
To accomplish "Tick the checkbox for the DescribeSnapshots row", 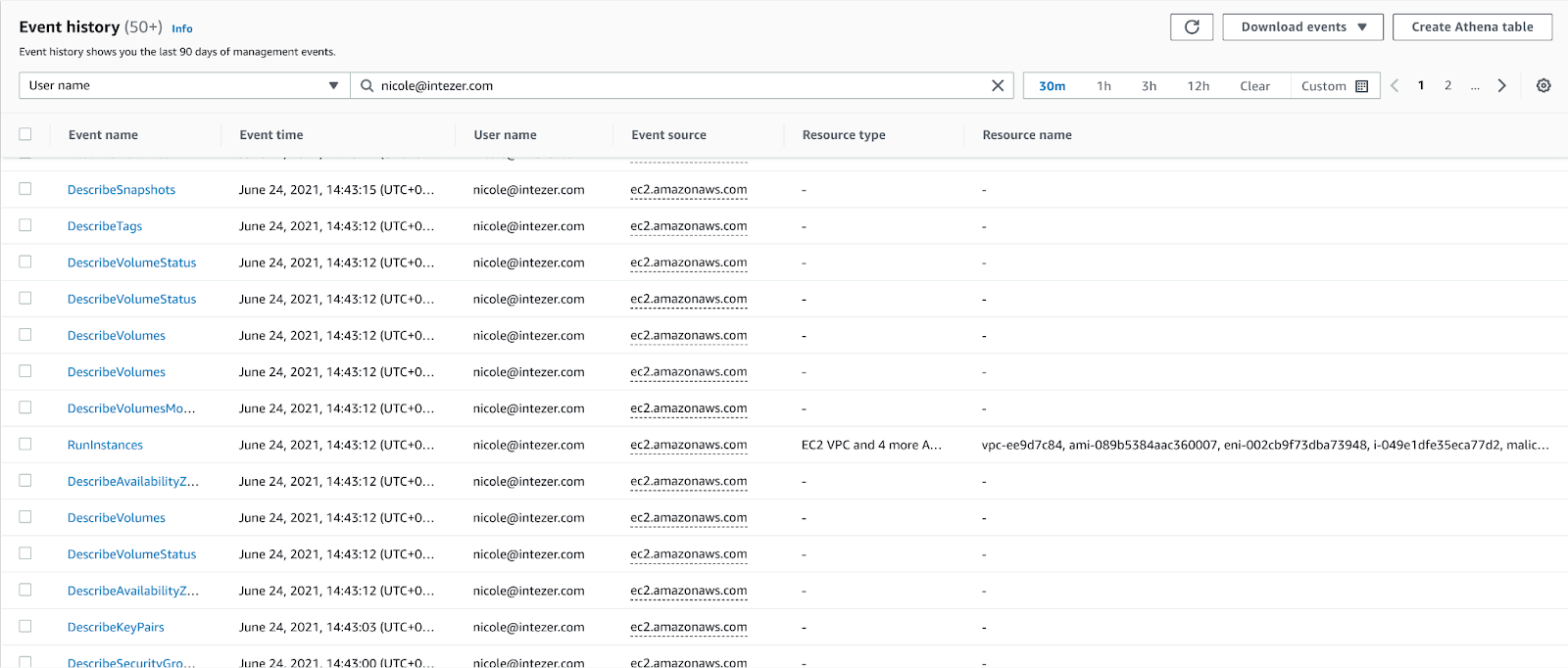I will 25,189.
